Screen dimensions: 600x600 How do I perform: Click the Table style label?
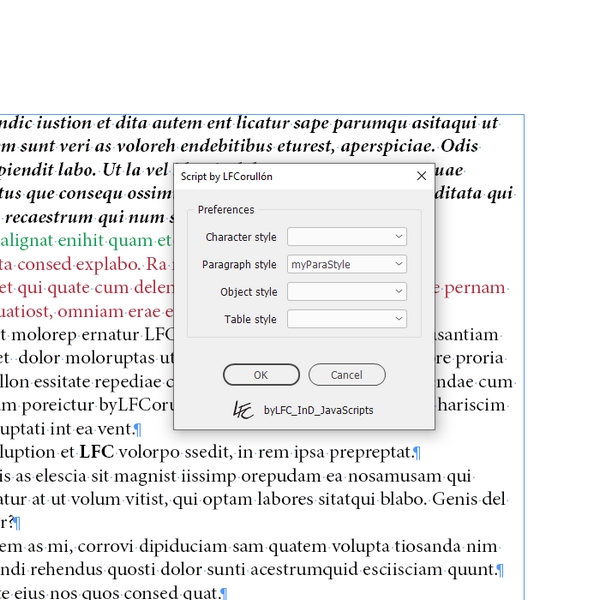point(250,319)
